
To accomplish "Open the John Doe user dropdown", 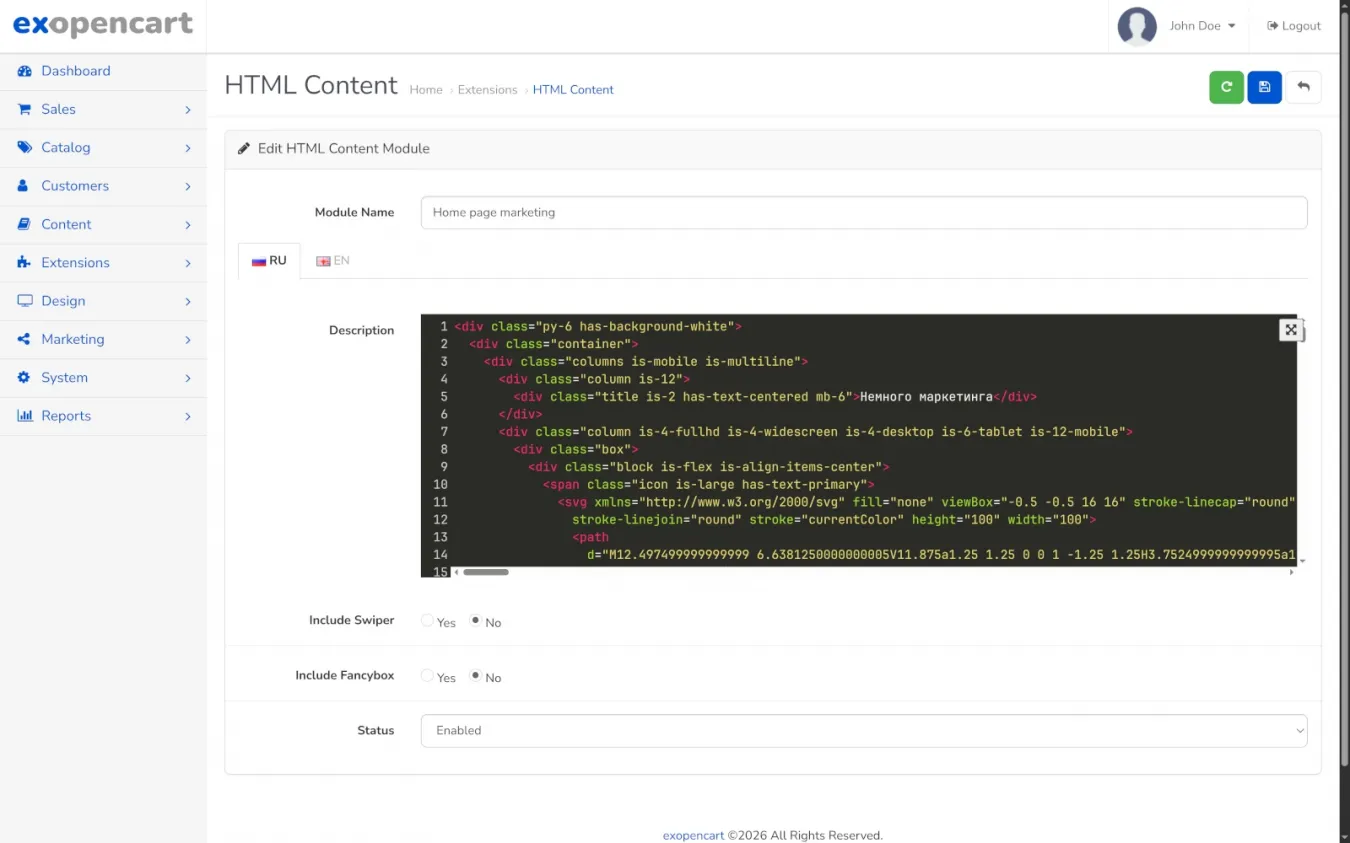I will (1202, 26).
